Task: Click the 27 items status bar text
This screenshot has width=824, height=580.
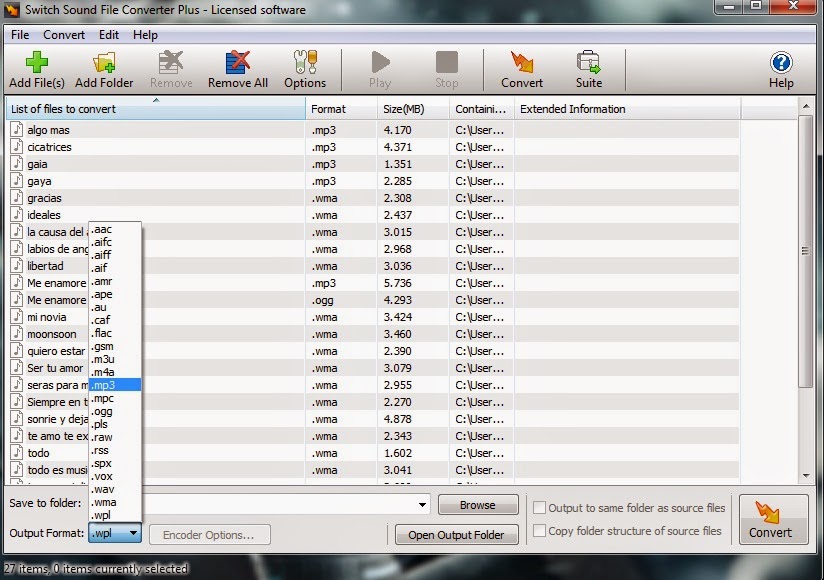Action: click(x=95, y=568)
